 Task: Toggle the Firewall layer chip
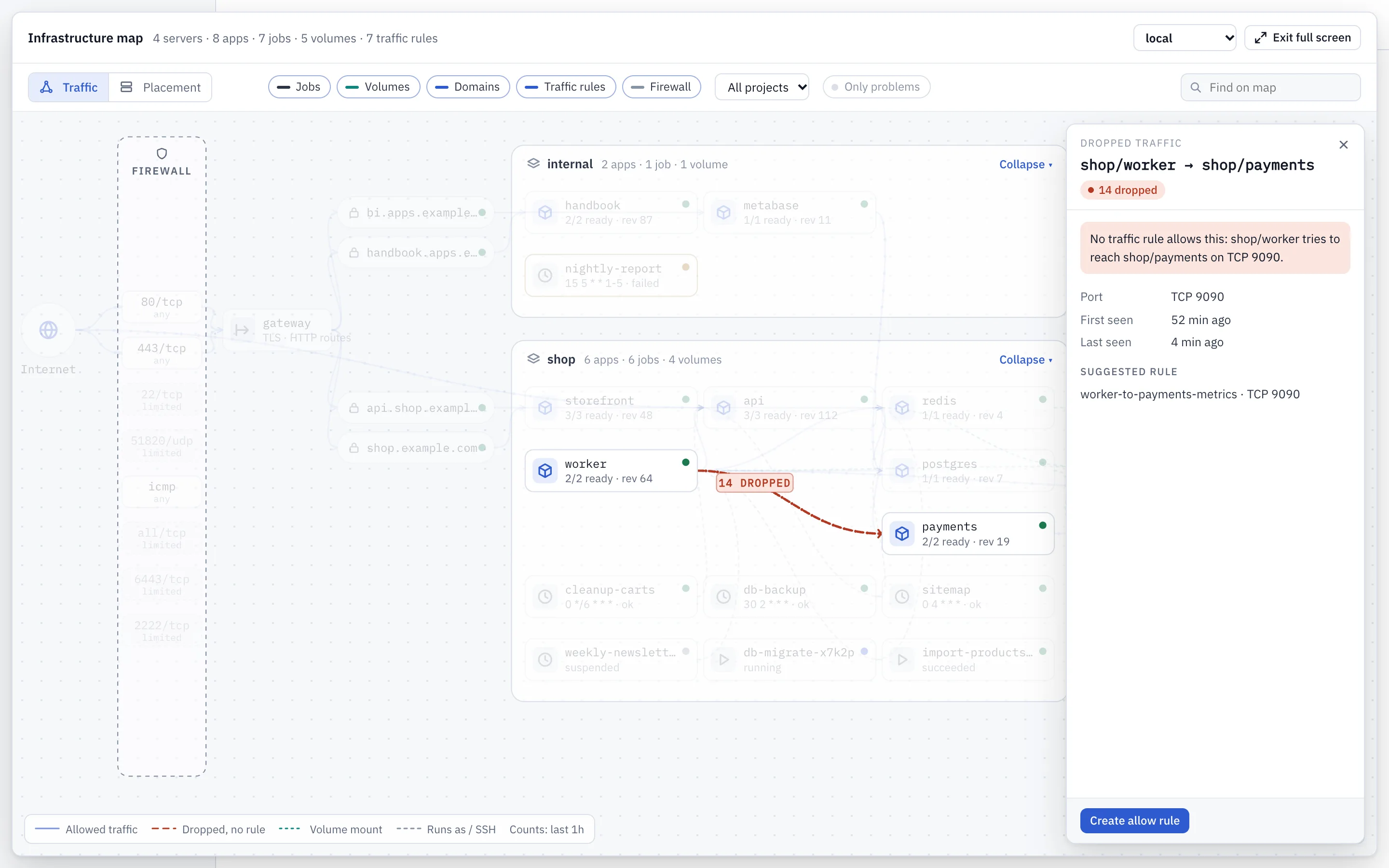pos(661,87)
